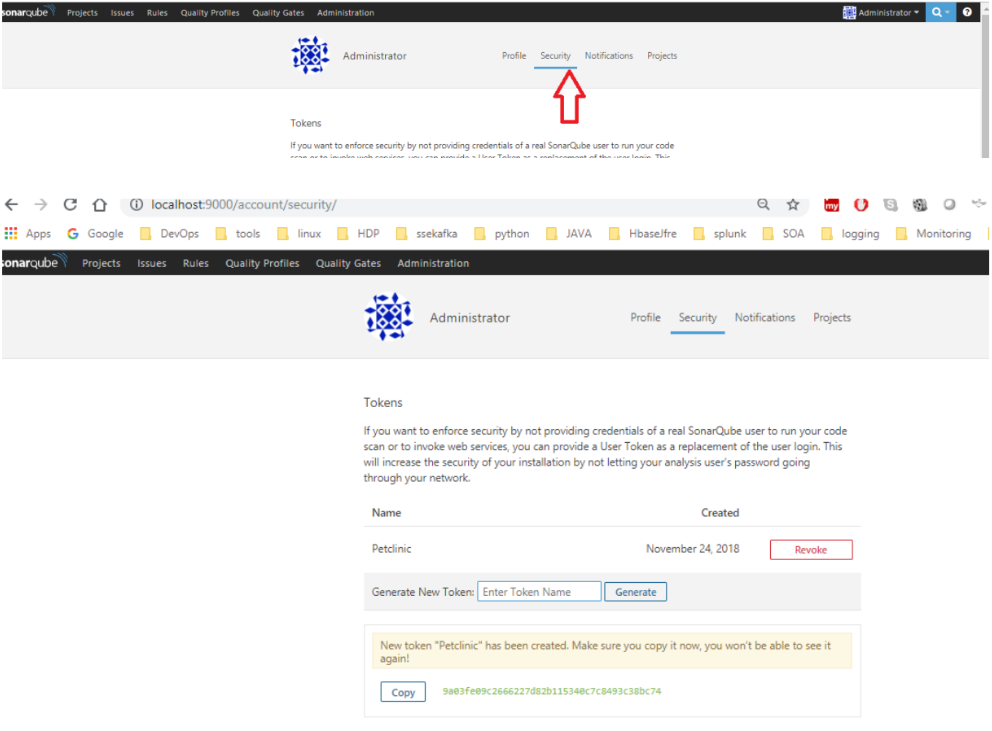
Task: Click the browser forward arrow
Action: (x=40, y=204)
